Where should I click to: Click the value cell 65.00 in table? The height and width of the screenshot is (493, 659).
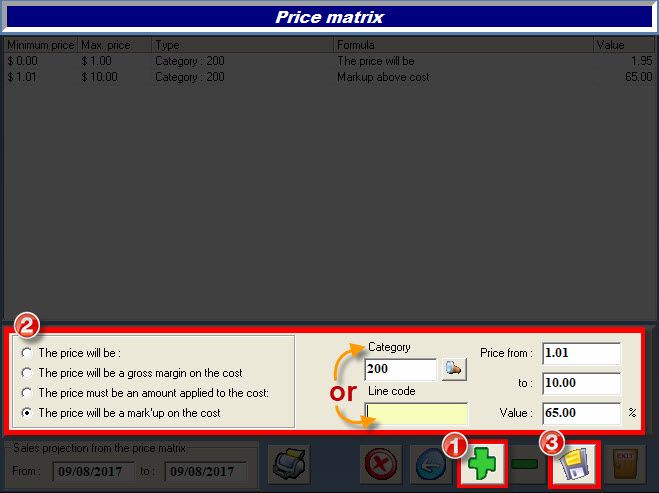pyautogui.click(x=638, y=77)
